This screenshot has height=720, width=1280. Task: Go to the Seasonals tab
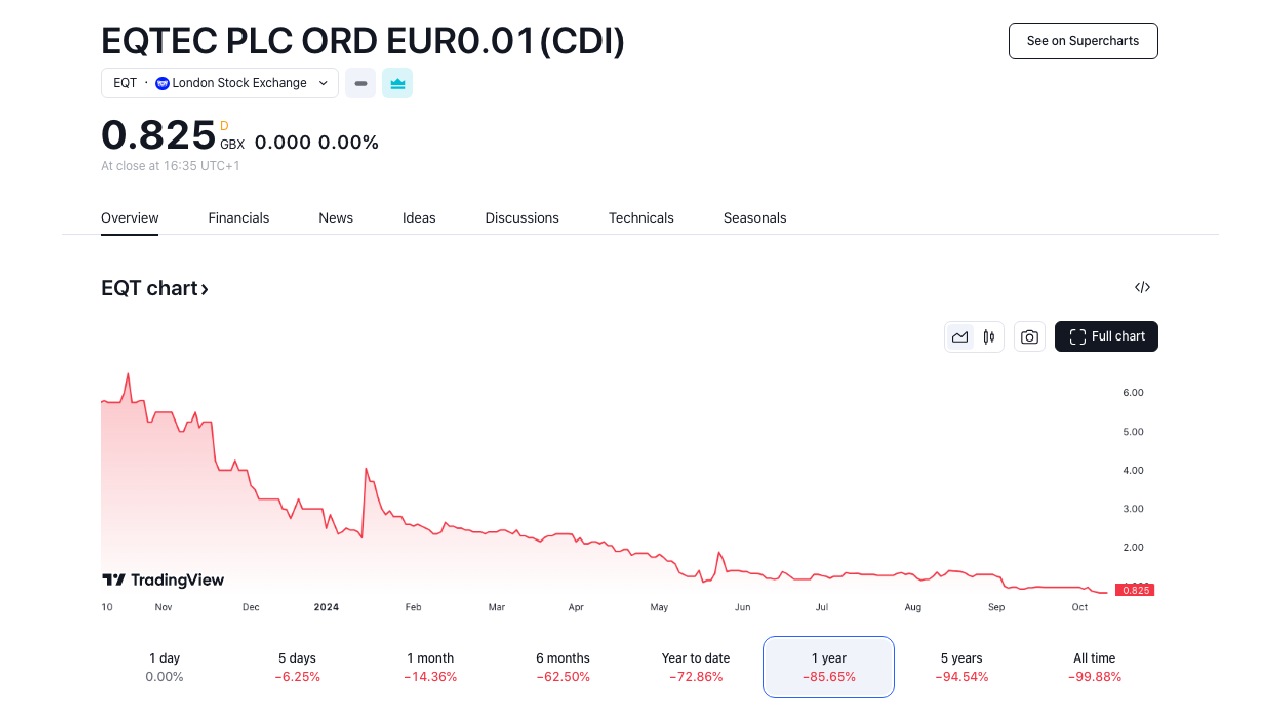click(755, 218)
